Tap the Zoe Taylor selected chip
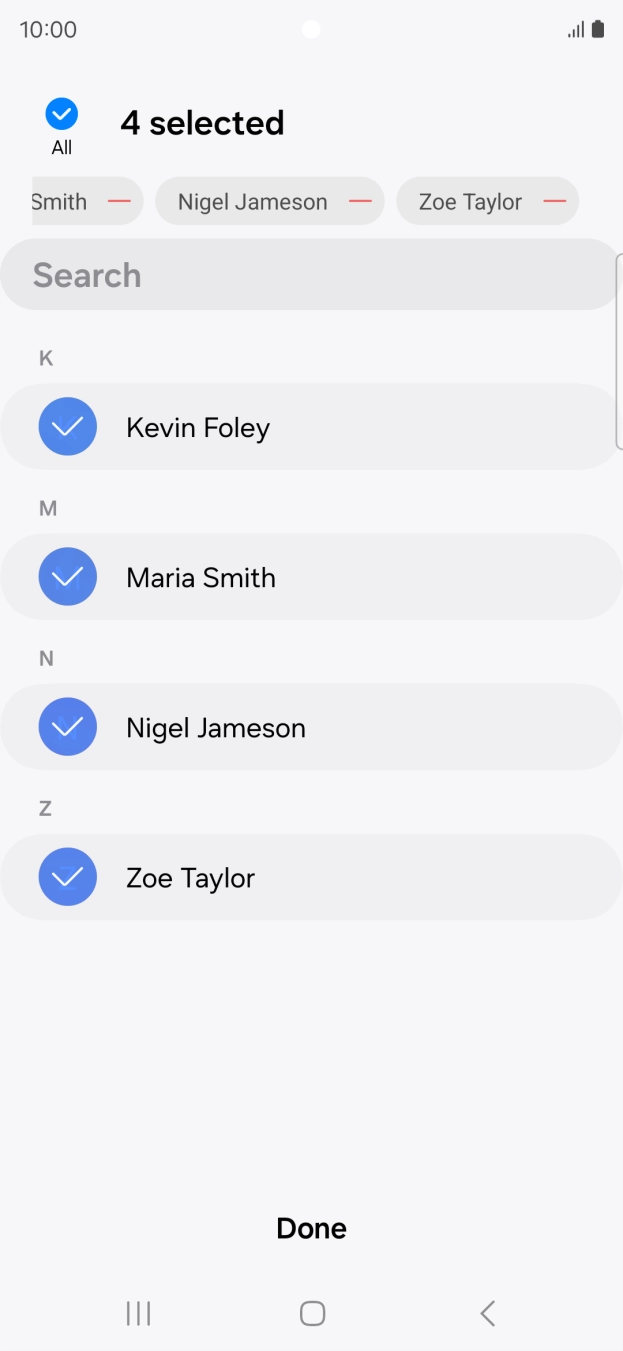 pos(470,202)
